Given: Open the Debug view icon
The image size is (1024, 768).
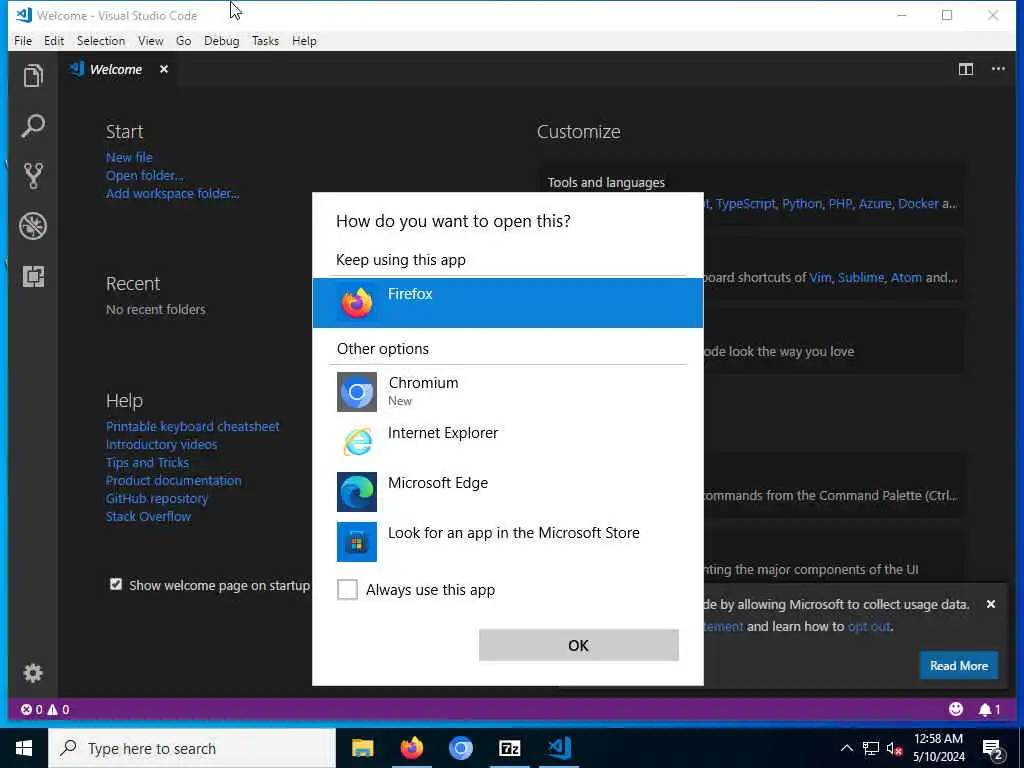Looking at the screenshot, I should pyautogui.click(x=33, y=226).
